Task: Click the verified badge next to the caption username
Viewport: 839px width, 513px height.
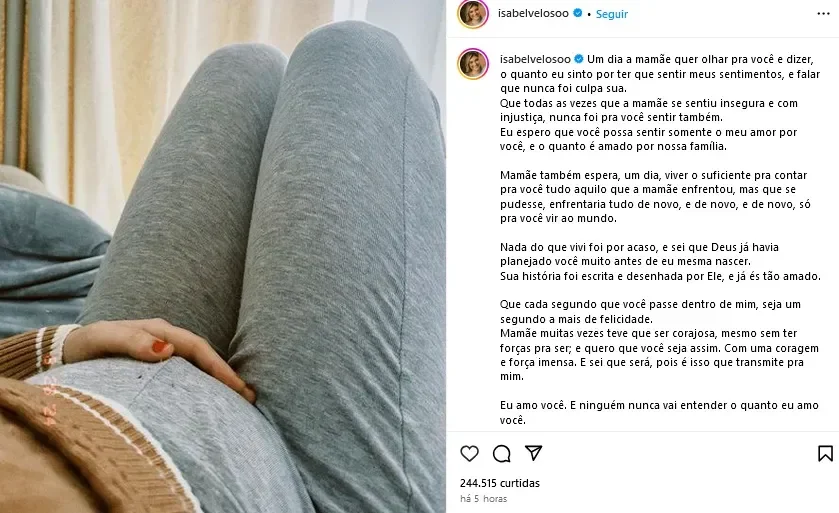Action: [579, 59]
